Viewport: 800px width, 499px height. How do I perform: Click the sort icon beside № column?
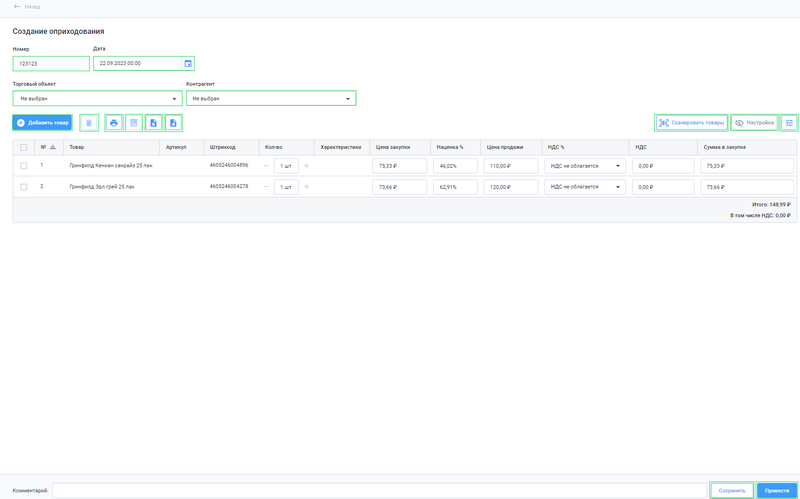(x=53, y=147)
